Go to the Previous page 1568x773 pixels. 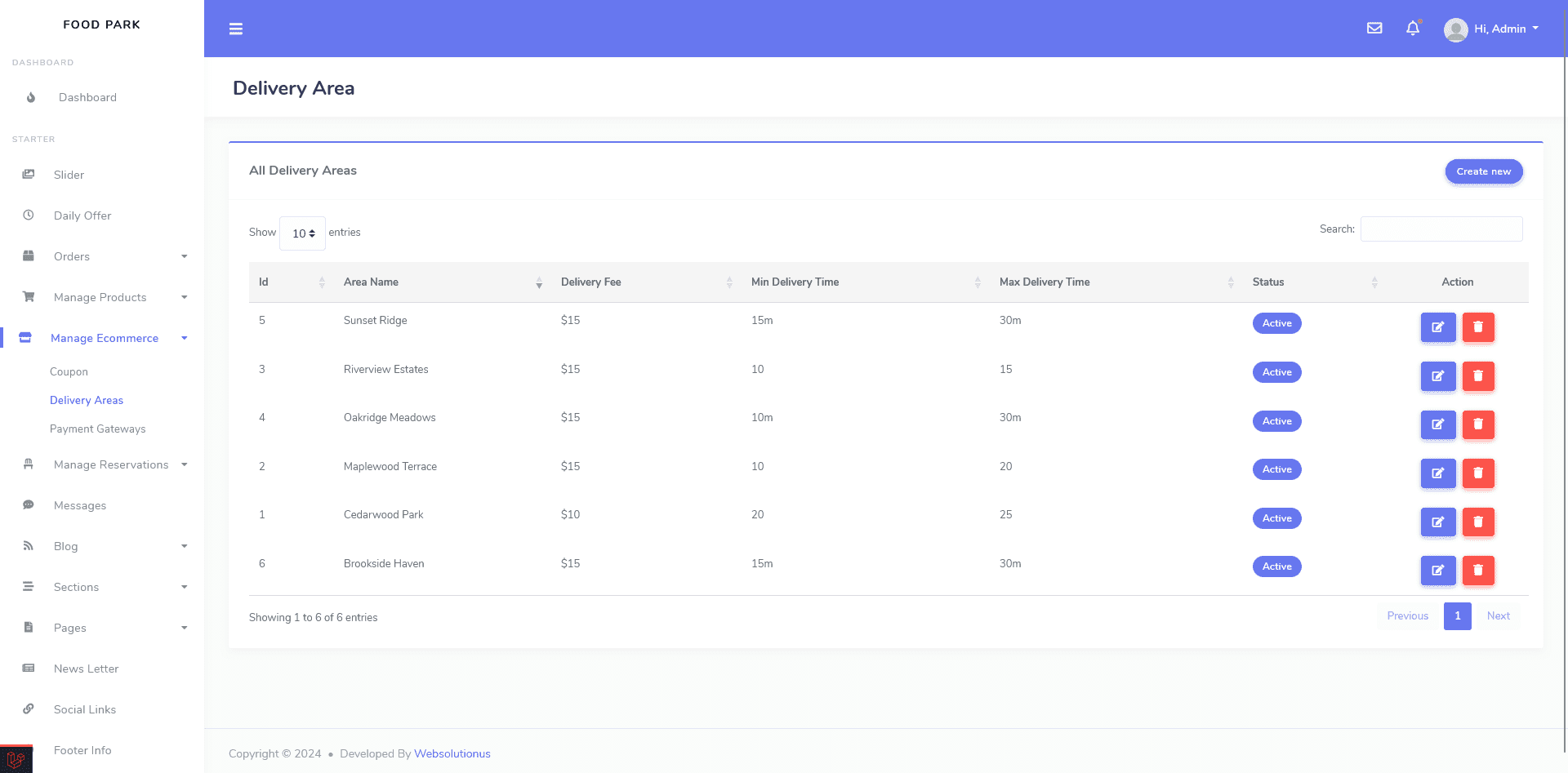click(1408, 616)
